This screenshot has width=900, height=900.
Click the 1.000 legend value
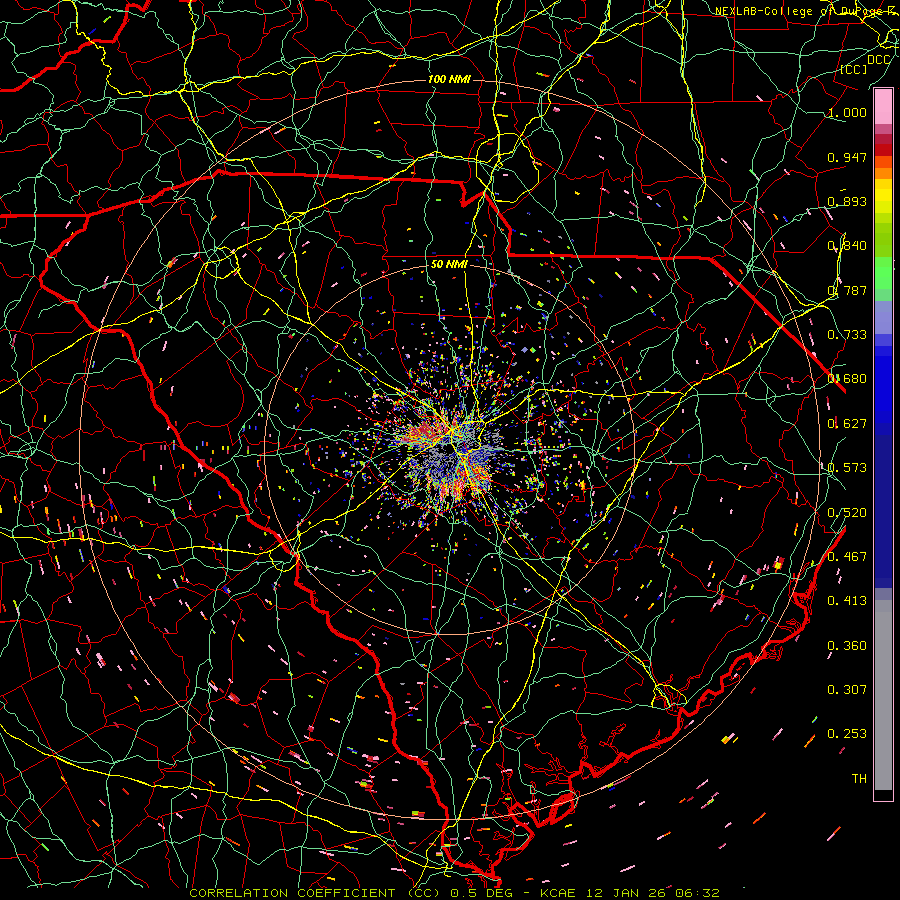point(847,112)
